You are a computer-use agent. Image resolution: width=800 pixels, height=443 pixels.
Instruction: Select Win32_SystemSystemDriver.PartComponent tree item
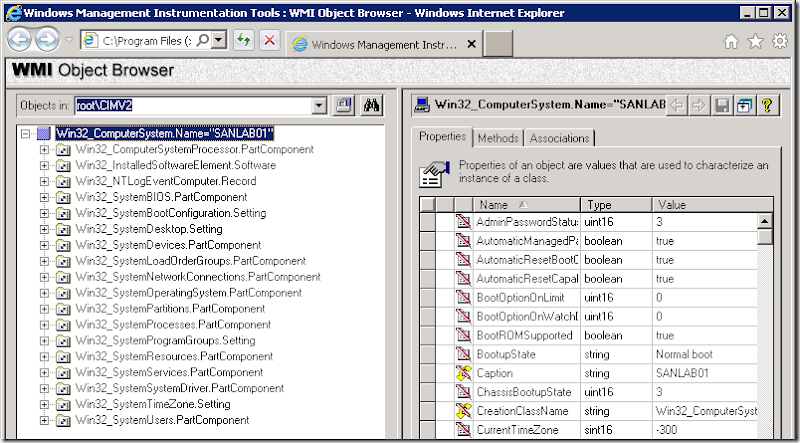tap(180, 388)
